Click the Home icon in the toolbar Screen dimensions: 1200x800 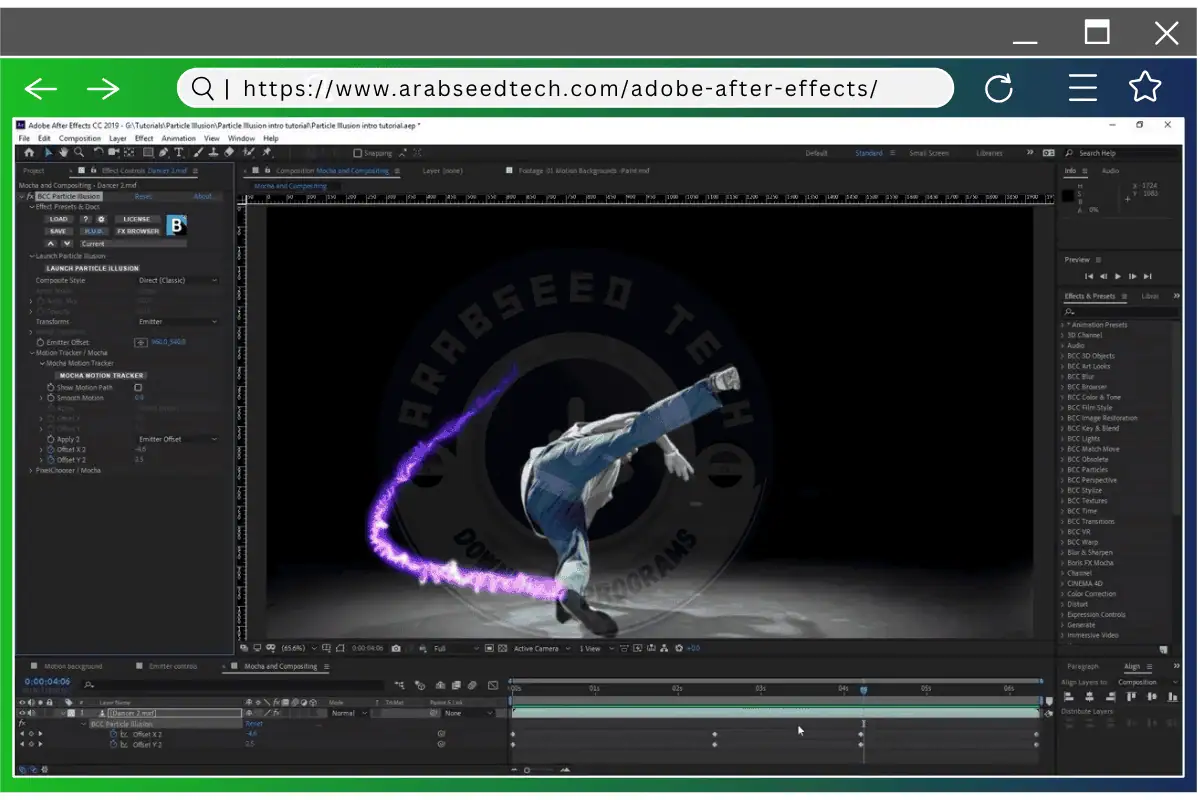click(x=30, y=152)
